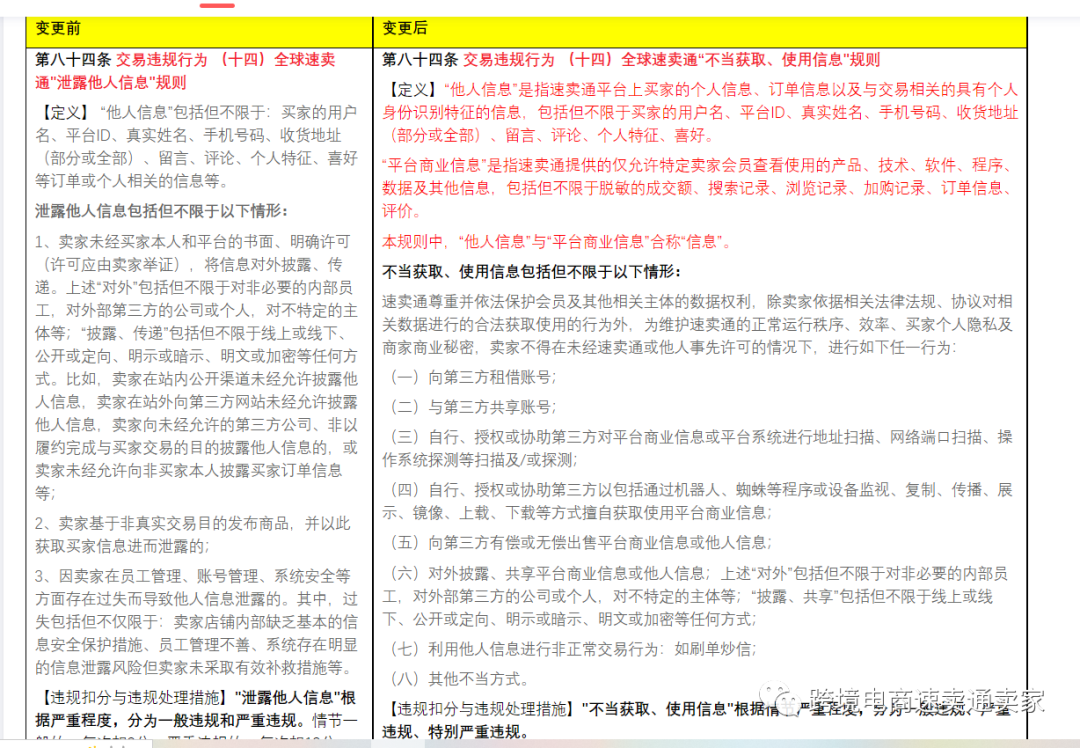1080x748 pixels.
Task: Click item (一)向第三方租借账号
Action: point(470,377)
